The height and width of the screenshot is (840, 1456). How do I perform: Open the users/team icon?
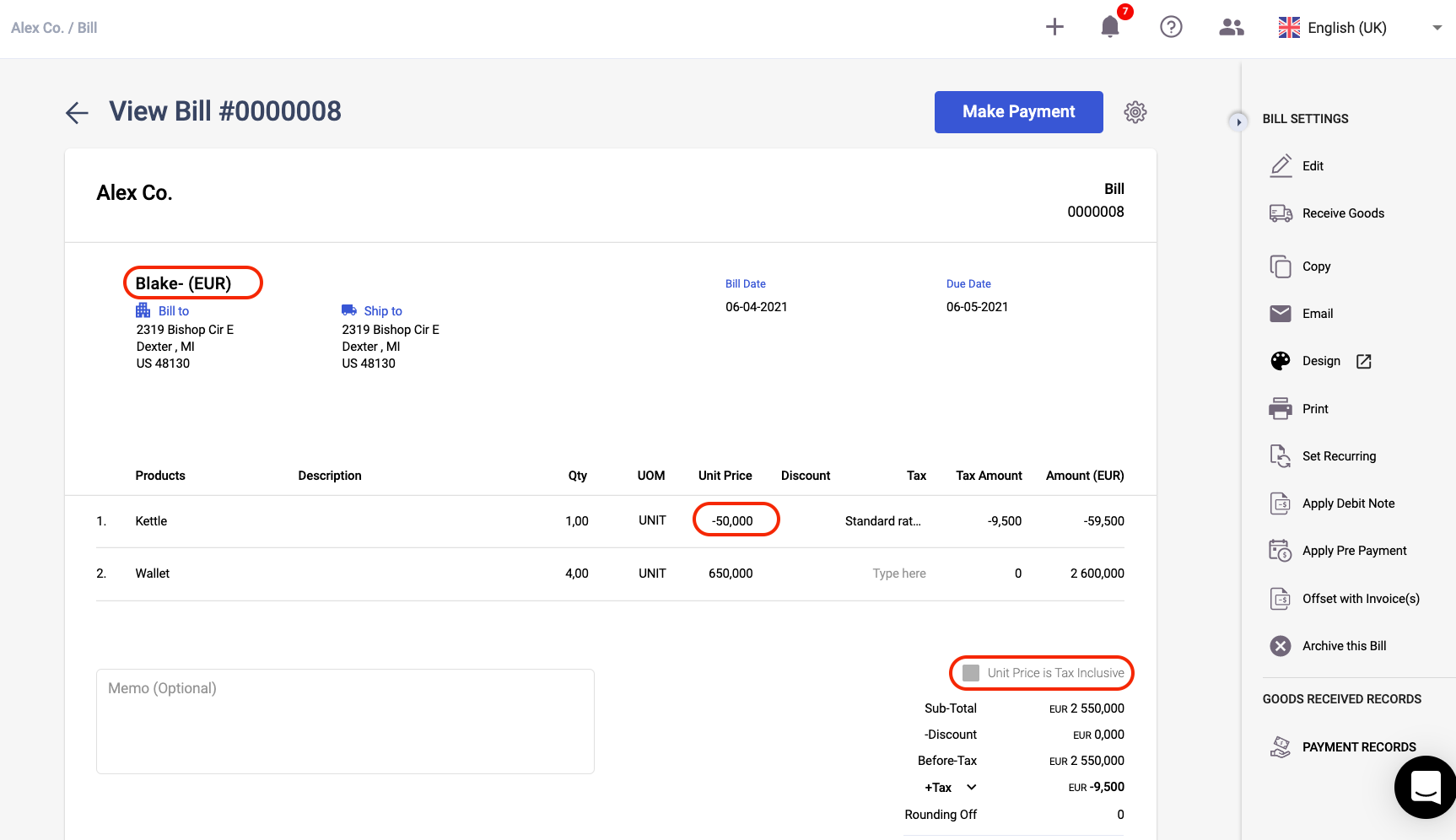coord(1232,27)
